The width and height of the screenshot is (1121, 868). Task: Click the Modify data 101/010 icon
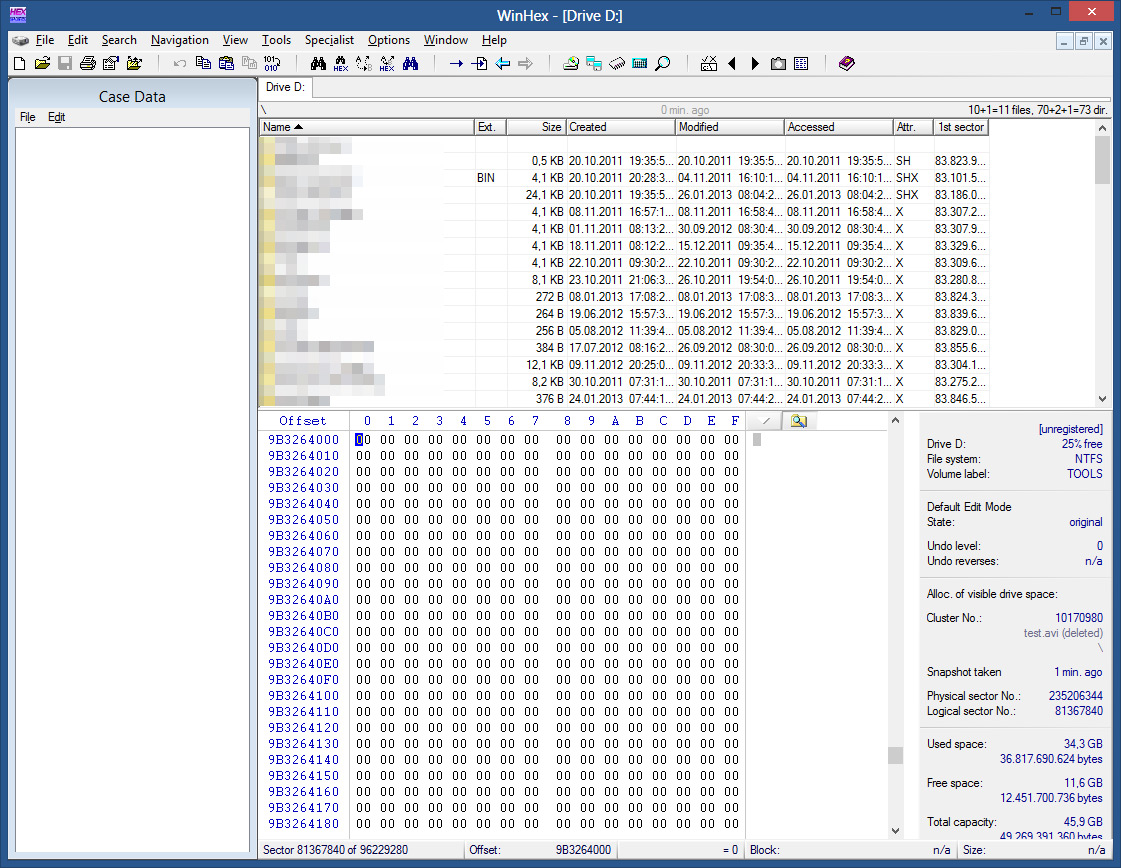tap(272, 64)
